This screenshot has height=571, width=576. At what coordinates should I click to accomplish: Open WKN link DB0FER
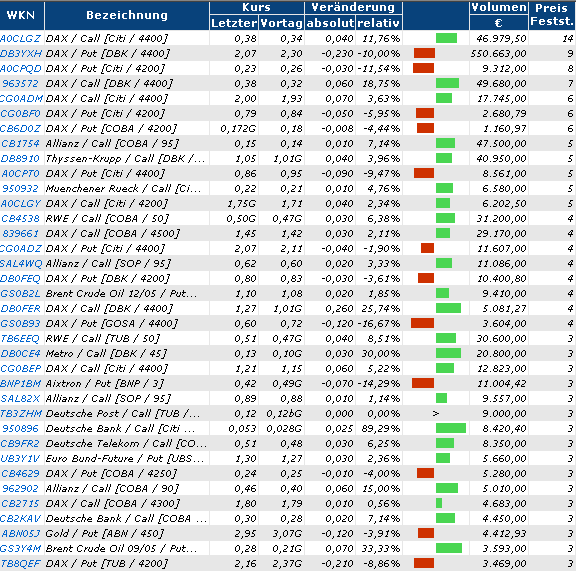coord(20,309)
